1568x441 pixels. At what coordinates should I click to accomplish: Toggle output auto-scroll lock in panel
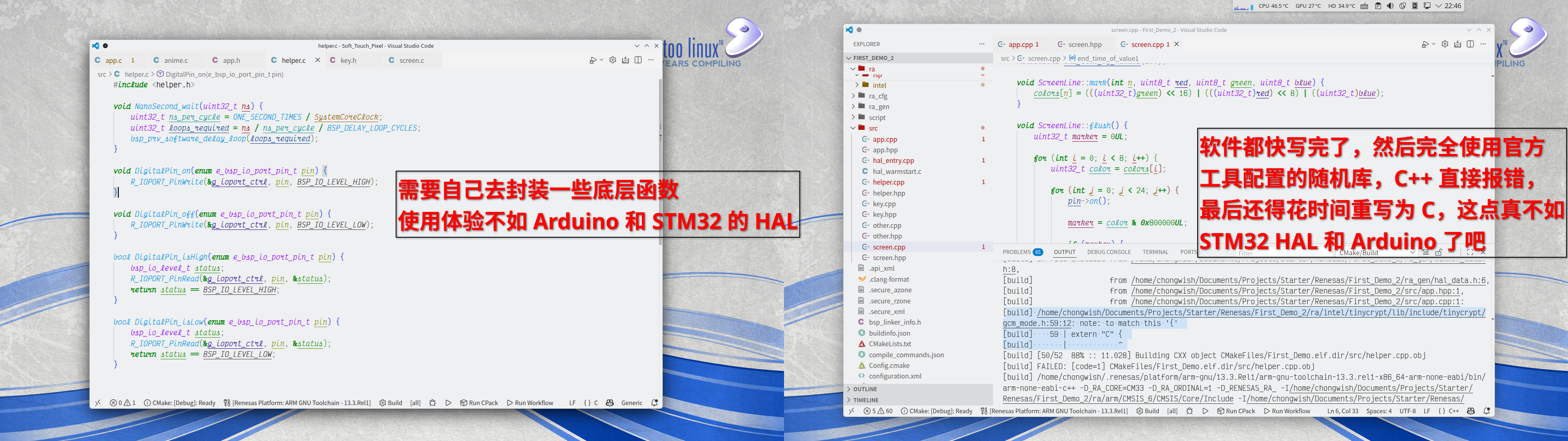(1438, 252)
